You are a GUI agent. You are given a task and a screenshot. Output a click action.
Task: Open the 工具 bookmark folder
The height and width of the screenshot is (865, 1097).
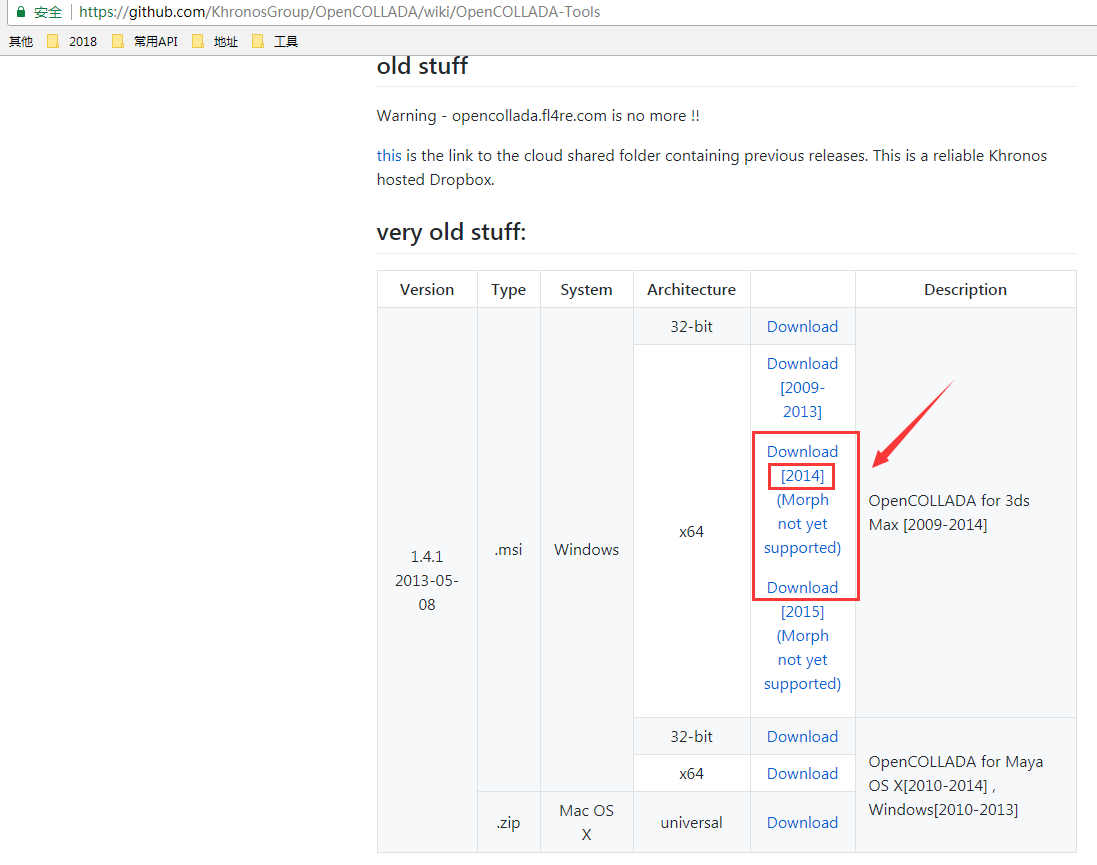(x=276, y=41)
